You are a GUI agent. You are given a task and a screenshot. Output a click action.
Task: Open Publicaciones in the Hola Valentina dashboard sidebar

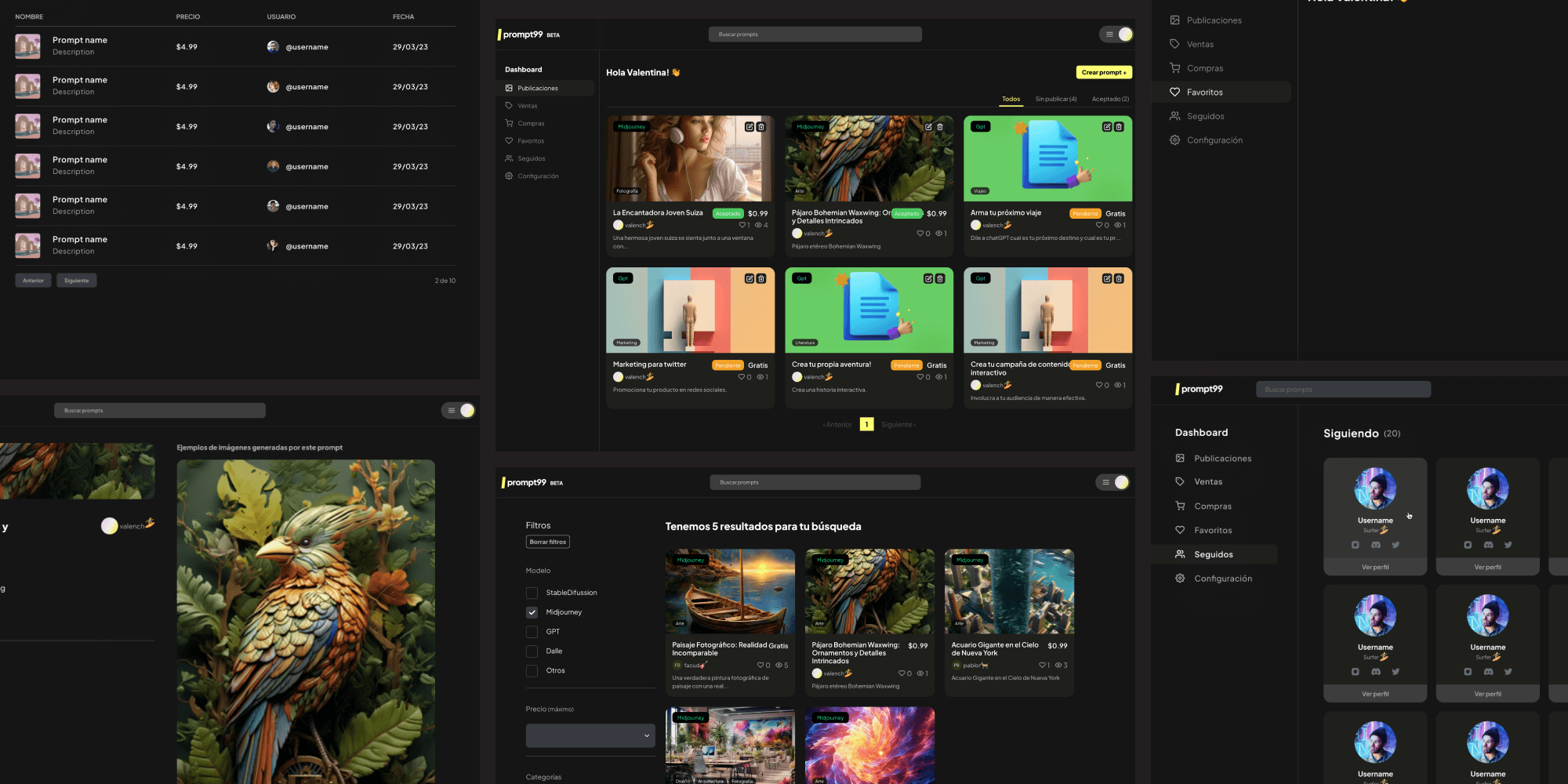click(546, 88)
